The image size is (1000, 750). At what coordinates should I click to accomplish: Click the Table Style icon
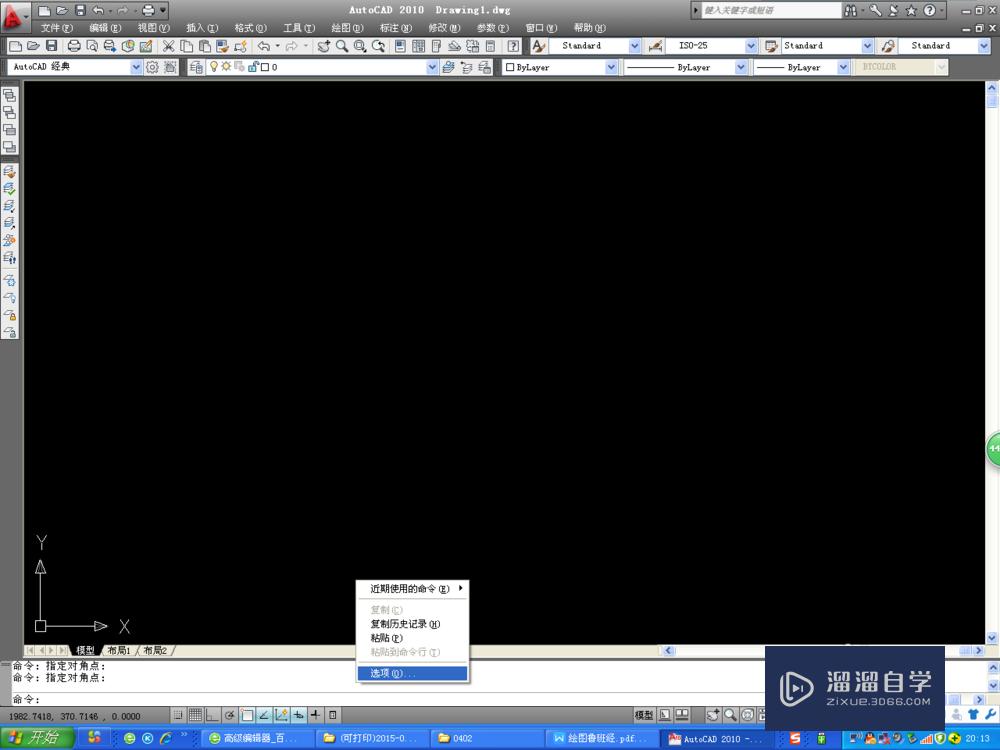[x=771, y=46]
